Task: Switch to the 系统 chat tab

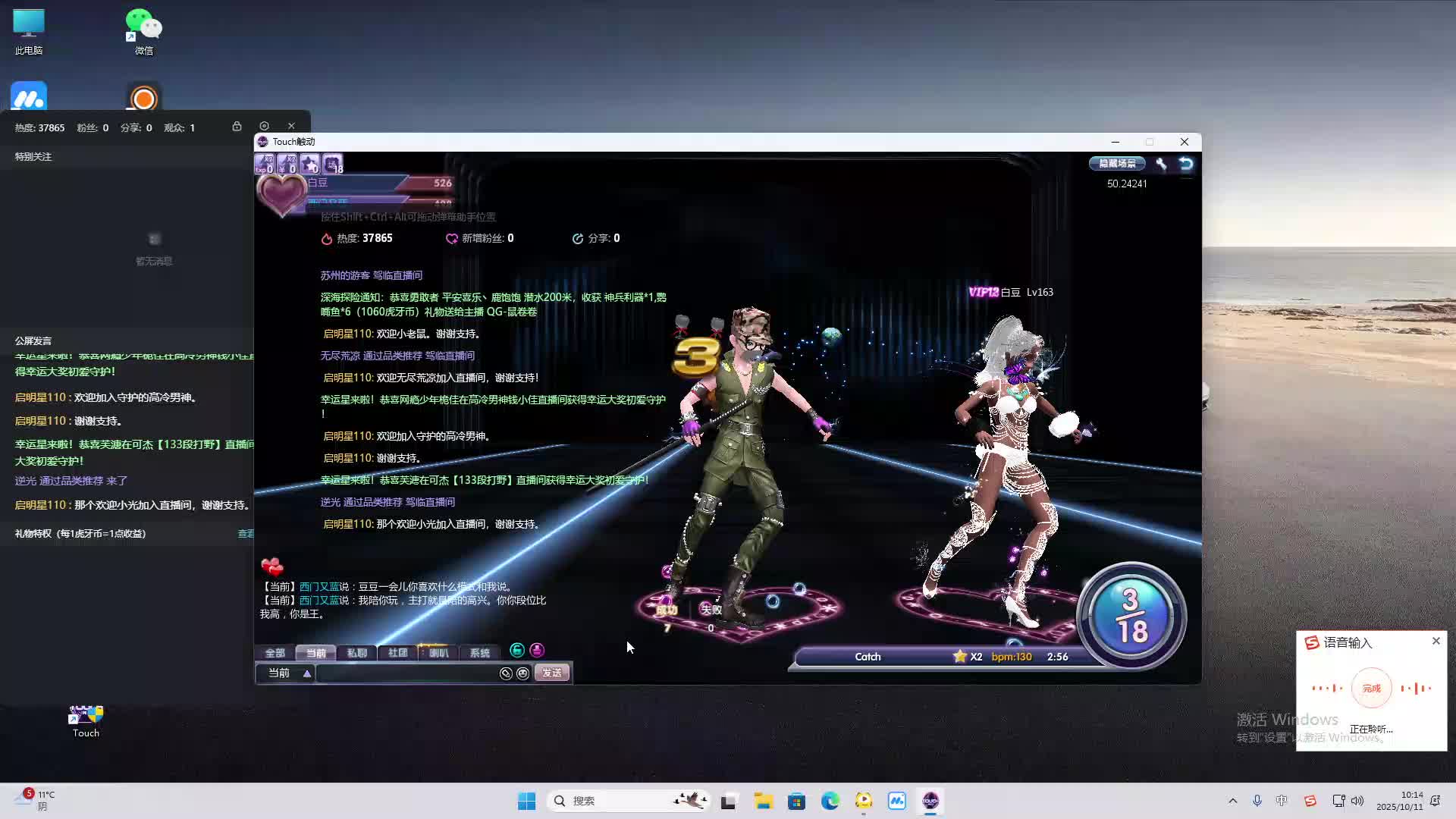Action: 479,653
